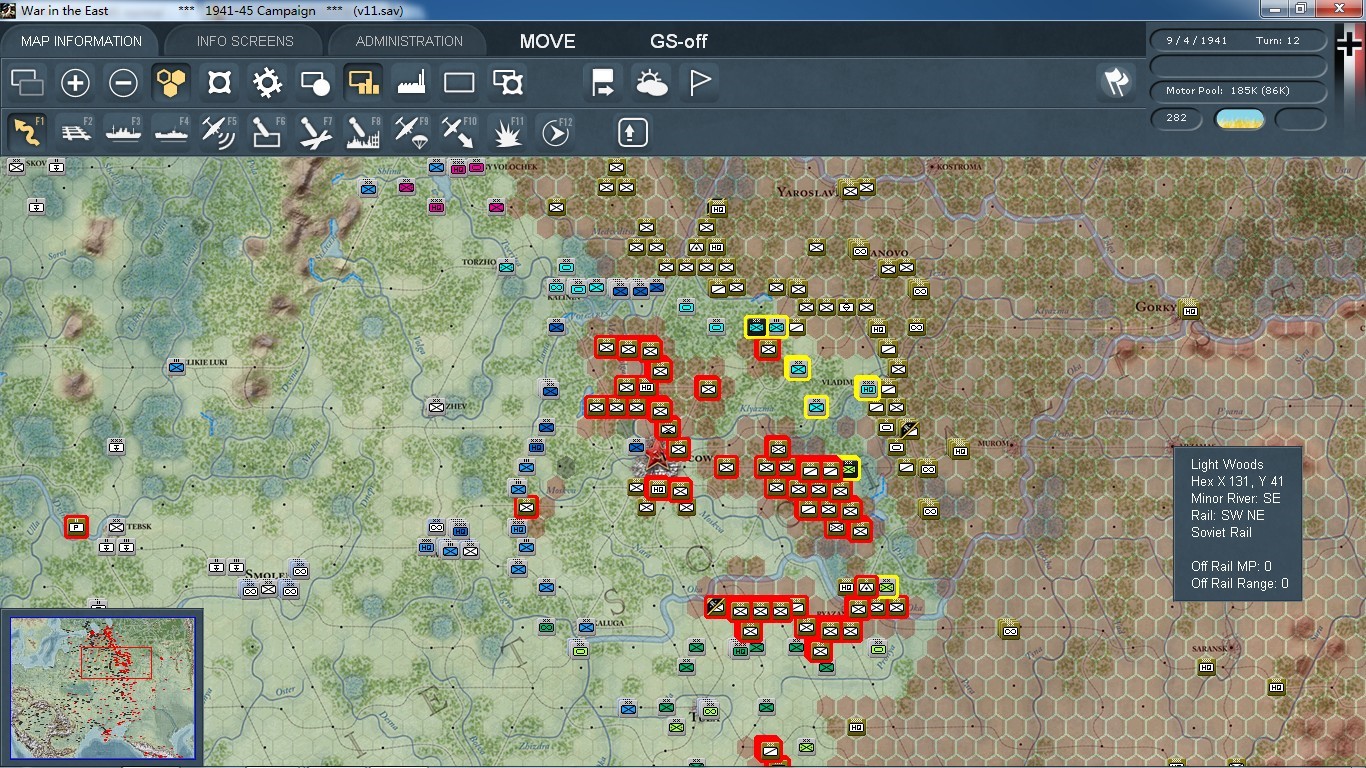This screenshot has width=1366, height=768.
Task: Select the unit at Velikie Luki
Action: pyautogui.click(x=177, y=367)
